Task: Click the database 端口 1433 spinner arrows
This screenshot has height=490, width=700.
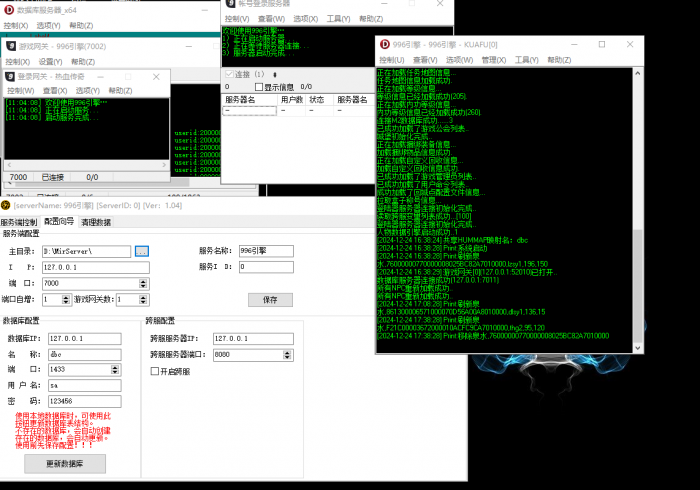Action: click(115, 370)
